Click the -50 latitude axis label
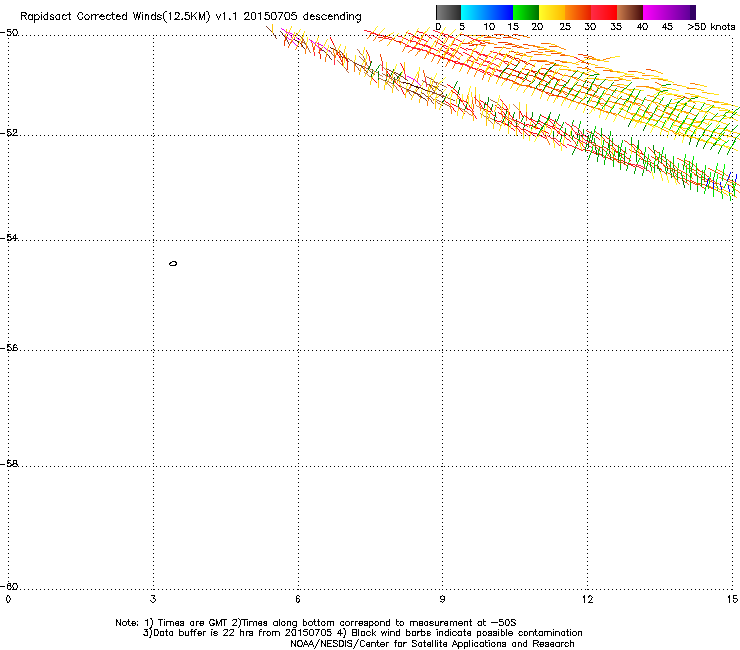 (9, 33)
